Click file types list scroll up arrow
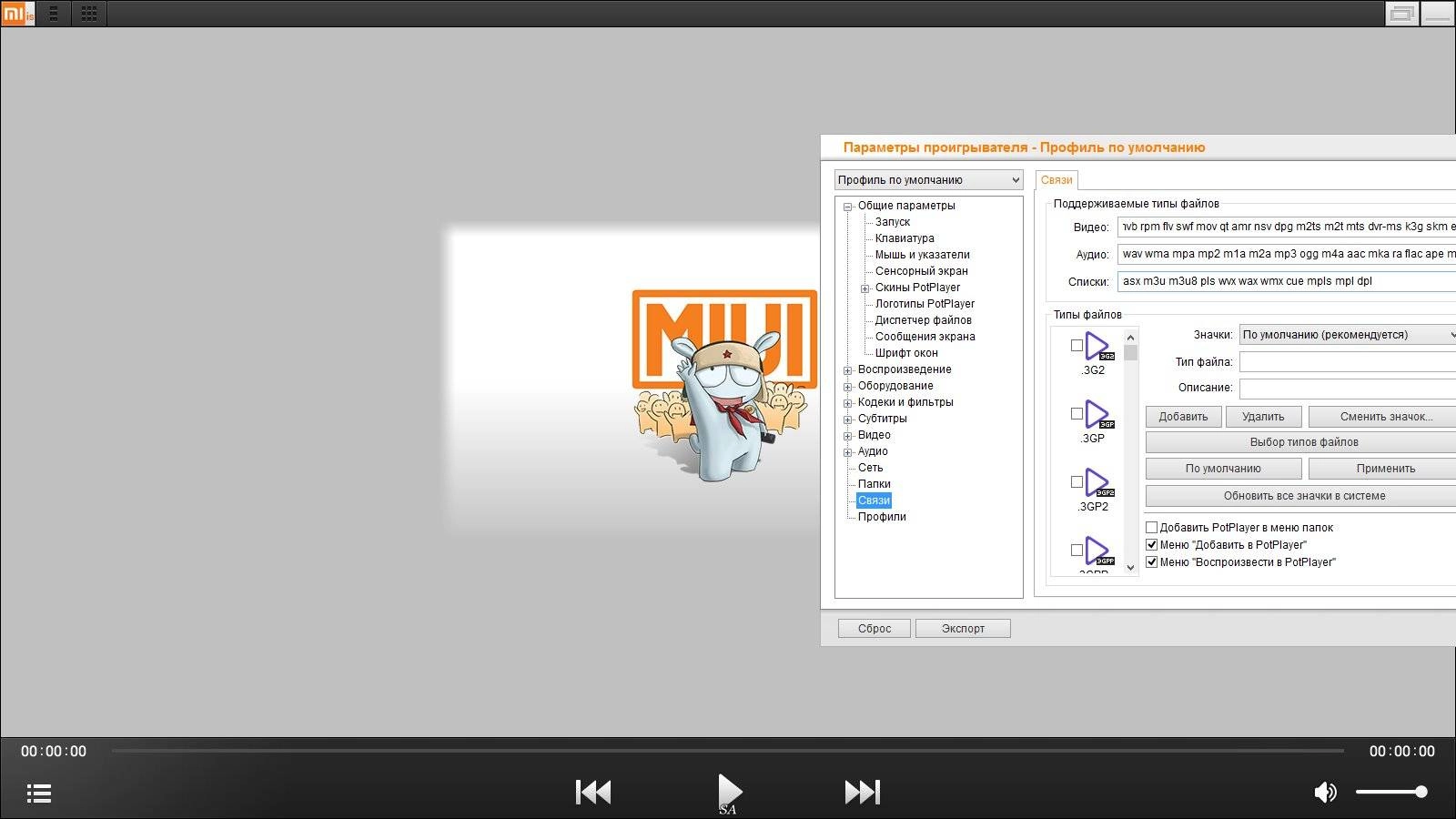The height and width of the screenshot is (819, 1456). click(1130, 338)
